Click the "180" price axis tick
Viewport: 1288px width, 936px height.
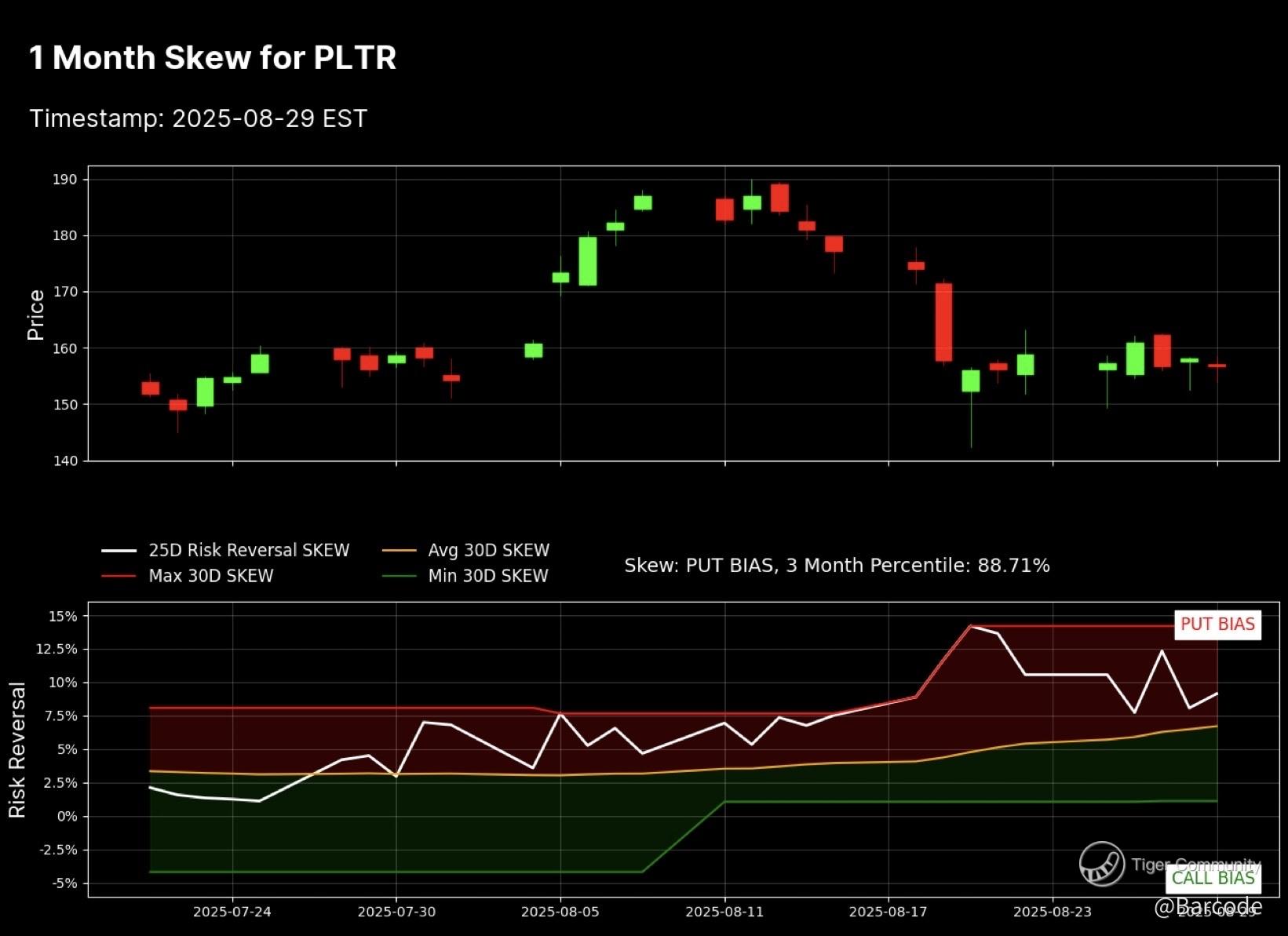coord(66,235)
